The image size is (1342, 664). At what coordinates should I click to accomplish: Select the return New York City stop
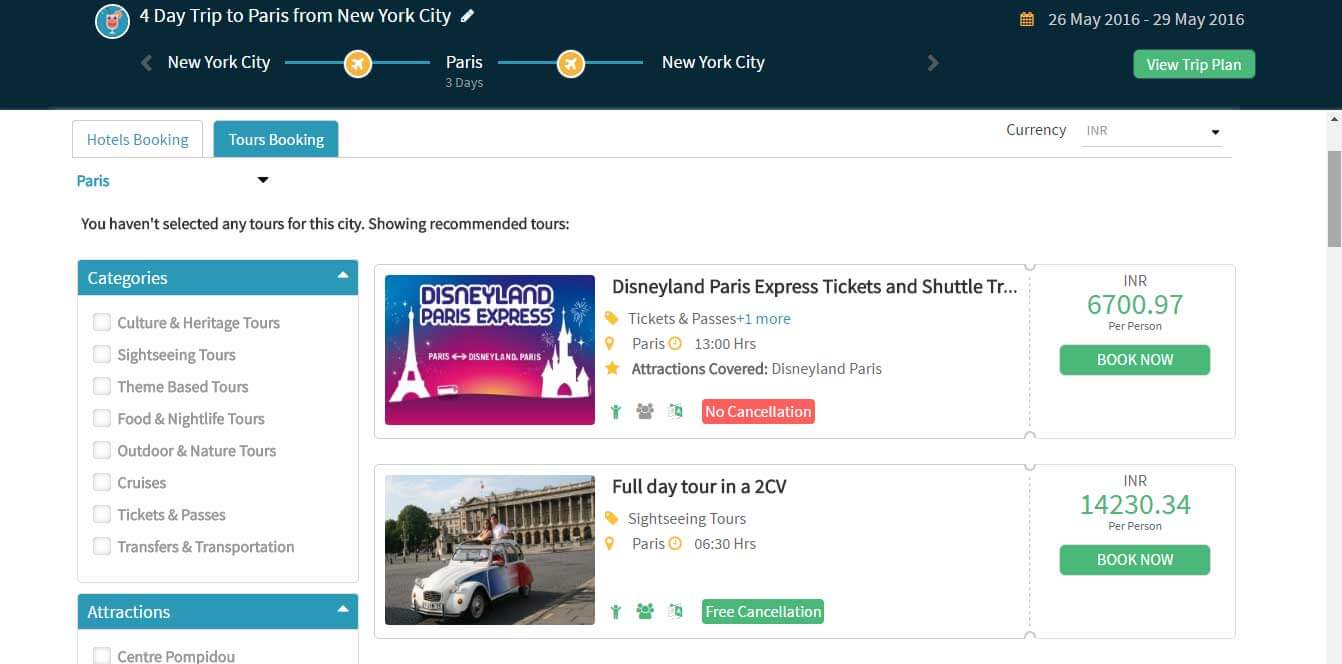click(713, 62)
